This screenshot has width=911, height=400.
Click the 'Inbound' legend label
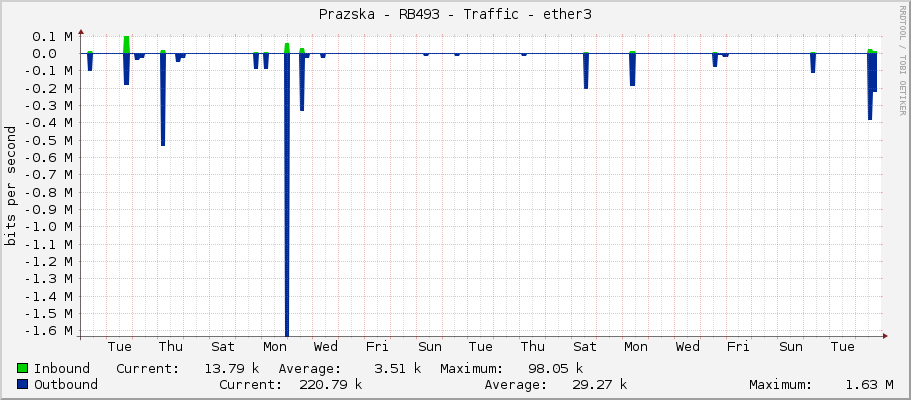click(62, 368)
